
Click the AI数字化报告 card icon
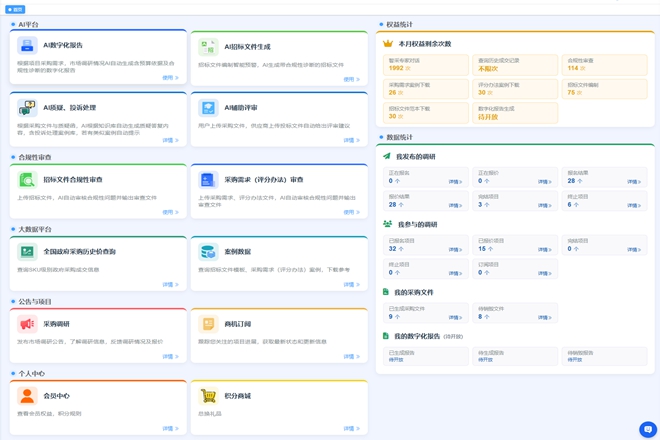coord(27,46)
